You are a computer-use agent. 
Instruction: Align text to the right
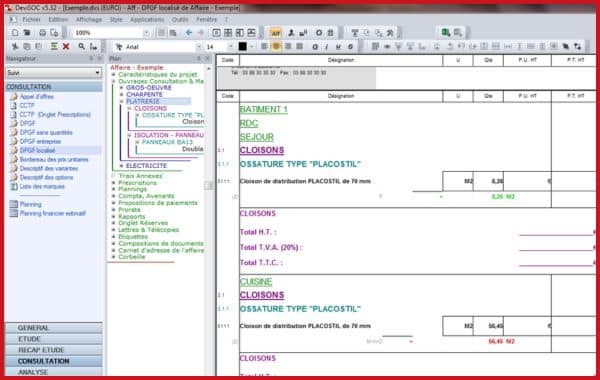(288, 47)
